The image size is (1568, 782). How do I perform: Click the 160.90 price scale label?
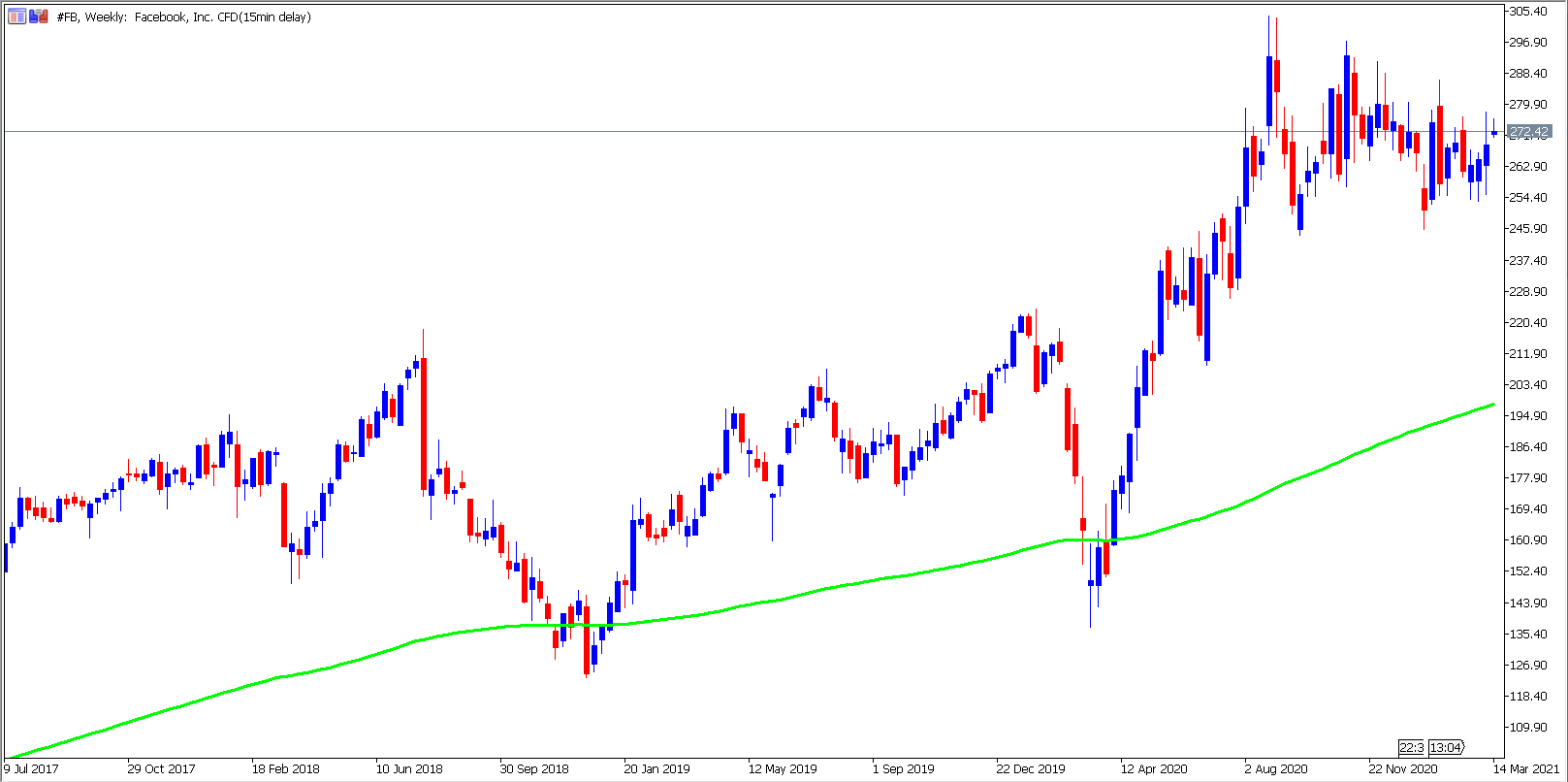[x=1528, y=539]
